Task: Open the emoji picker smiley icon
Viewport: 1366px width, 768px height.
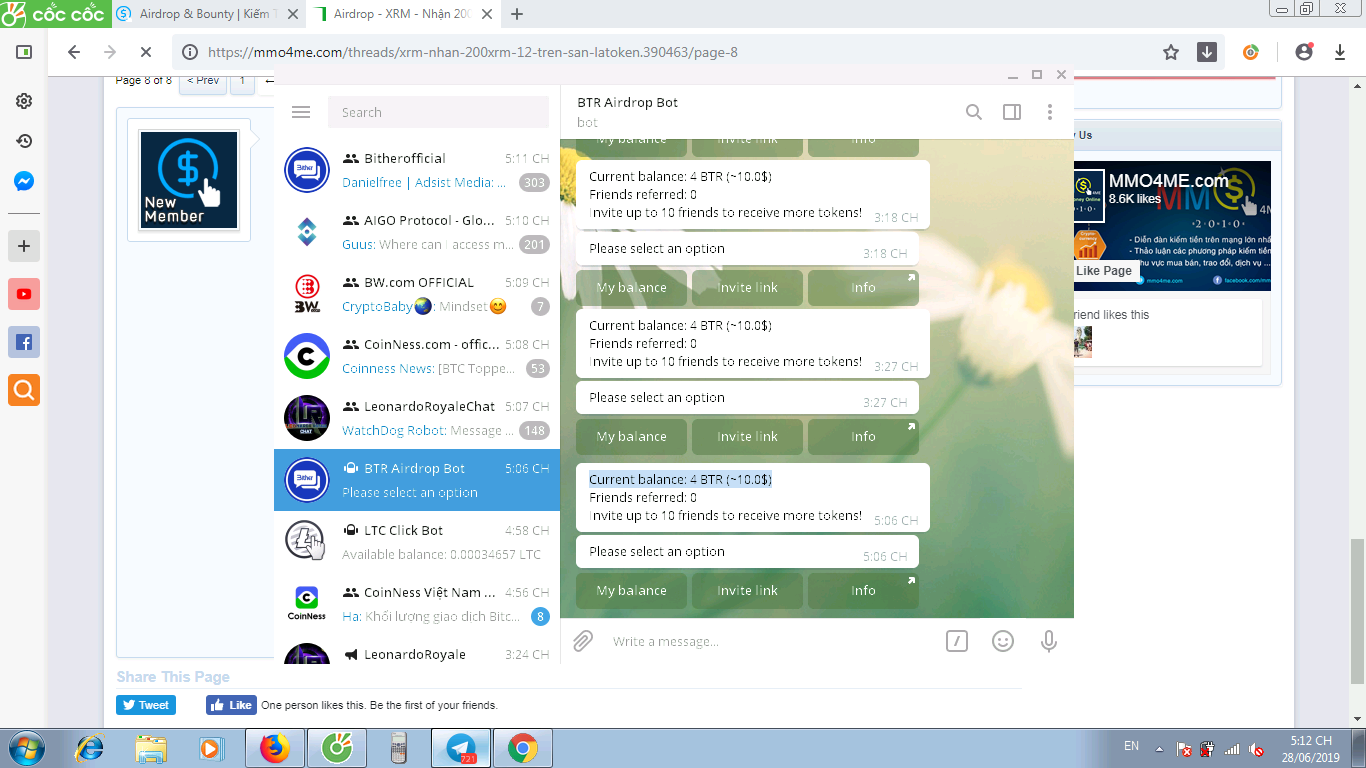Action: coord(1003,641)
